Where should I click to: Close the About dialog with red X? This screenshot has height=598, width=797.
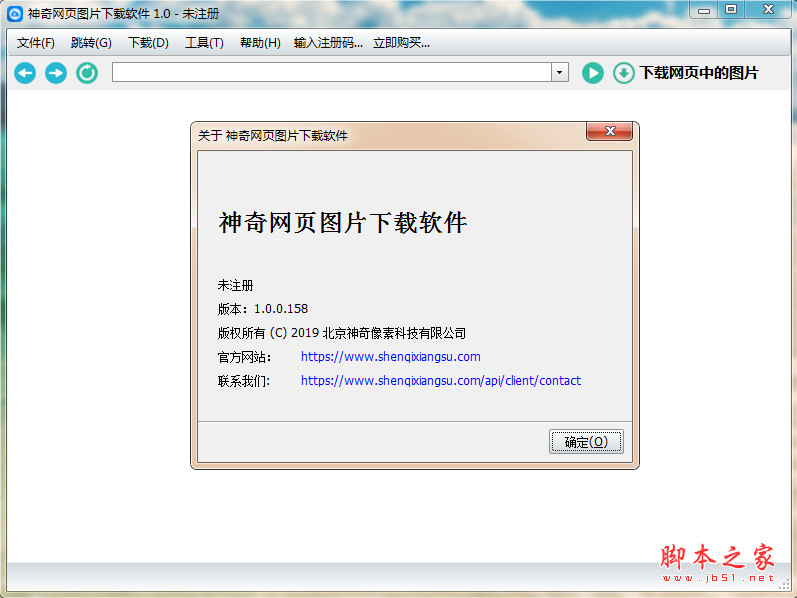coord(609,131)
